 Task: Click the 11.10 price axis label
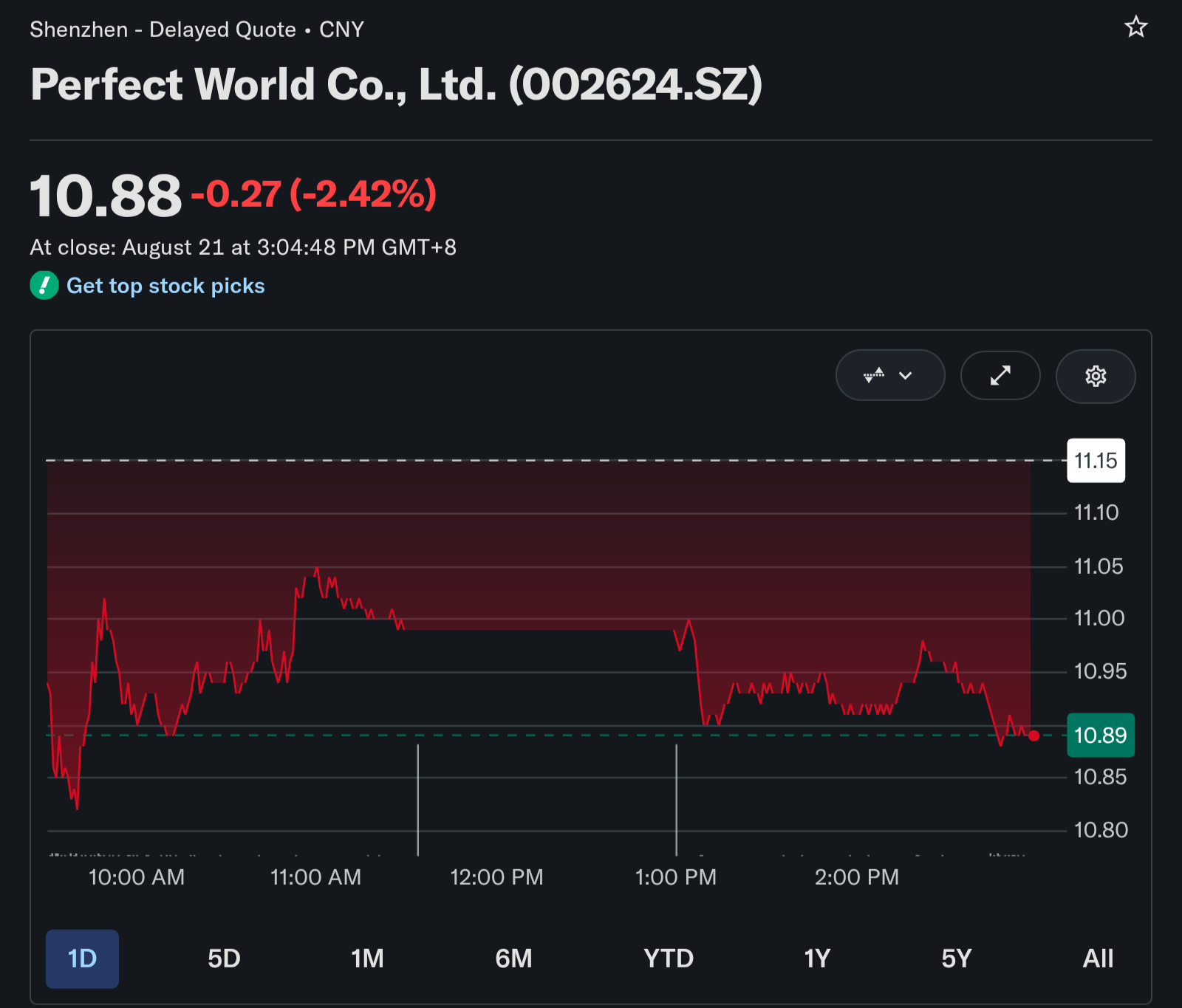1096,512
